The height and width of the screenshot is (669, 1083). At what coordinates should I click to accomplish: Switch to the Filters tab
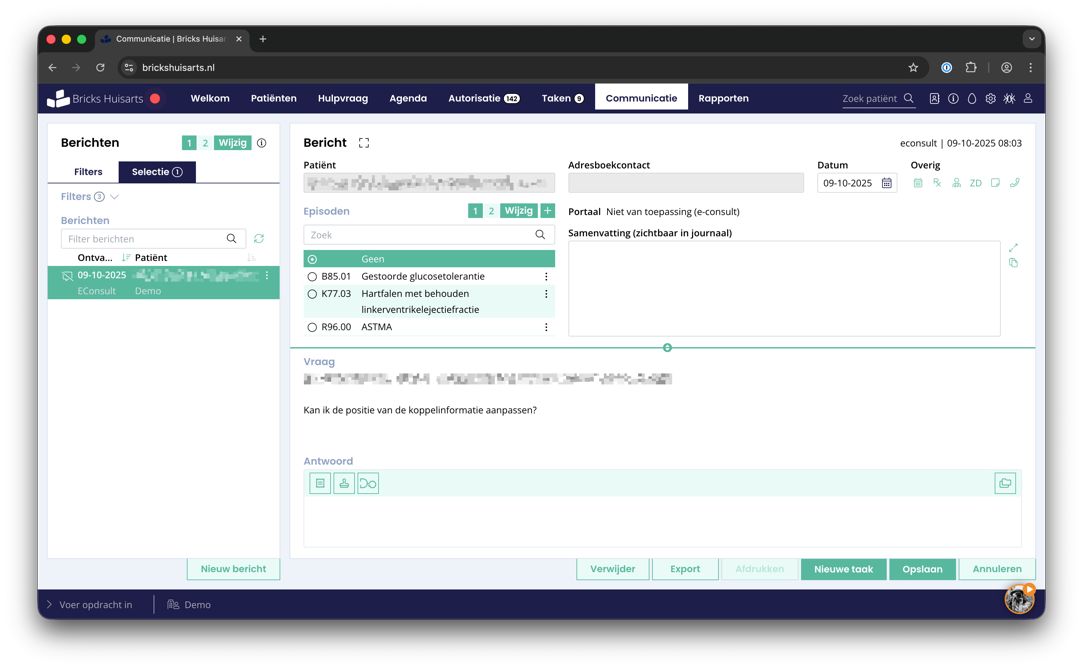coord(88,172)
